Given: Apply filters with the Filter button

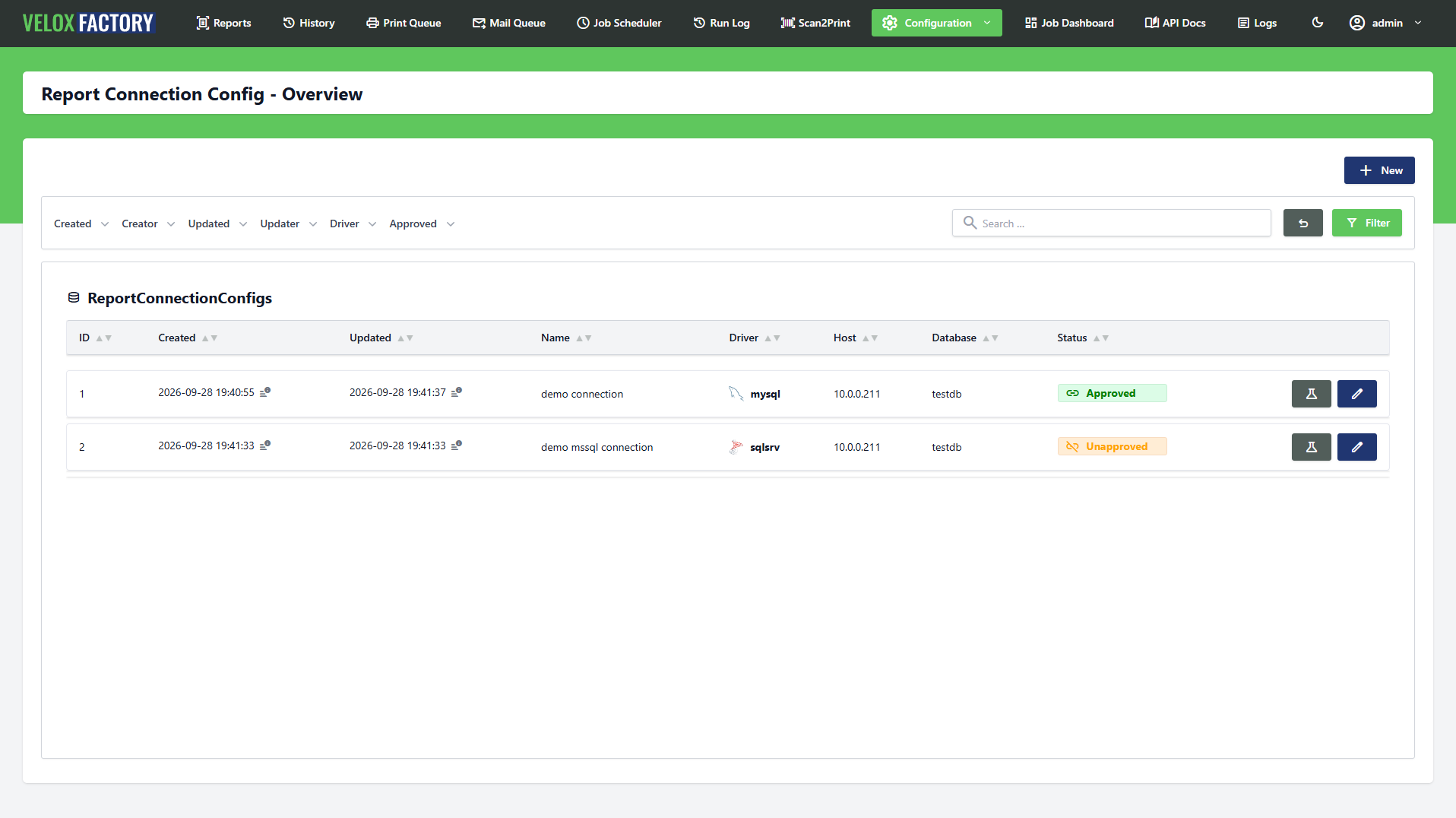Looking at the screenshot, I should click(x=1367, y=223).
